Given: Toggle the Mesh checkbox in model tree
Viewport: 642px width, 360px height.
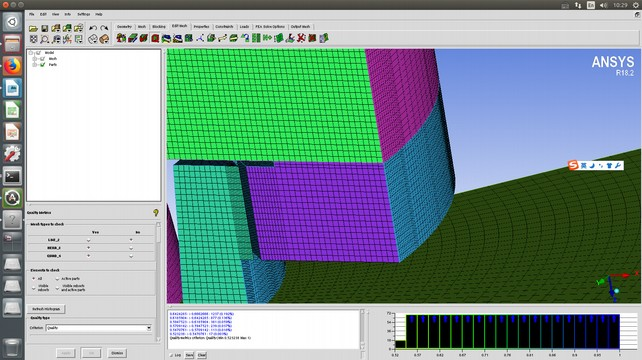Looking at the screenshot, I should click(x=42, y=59).
